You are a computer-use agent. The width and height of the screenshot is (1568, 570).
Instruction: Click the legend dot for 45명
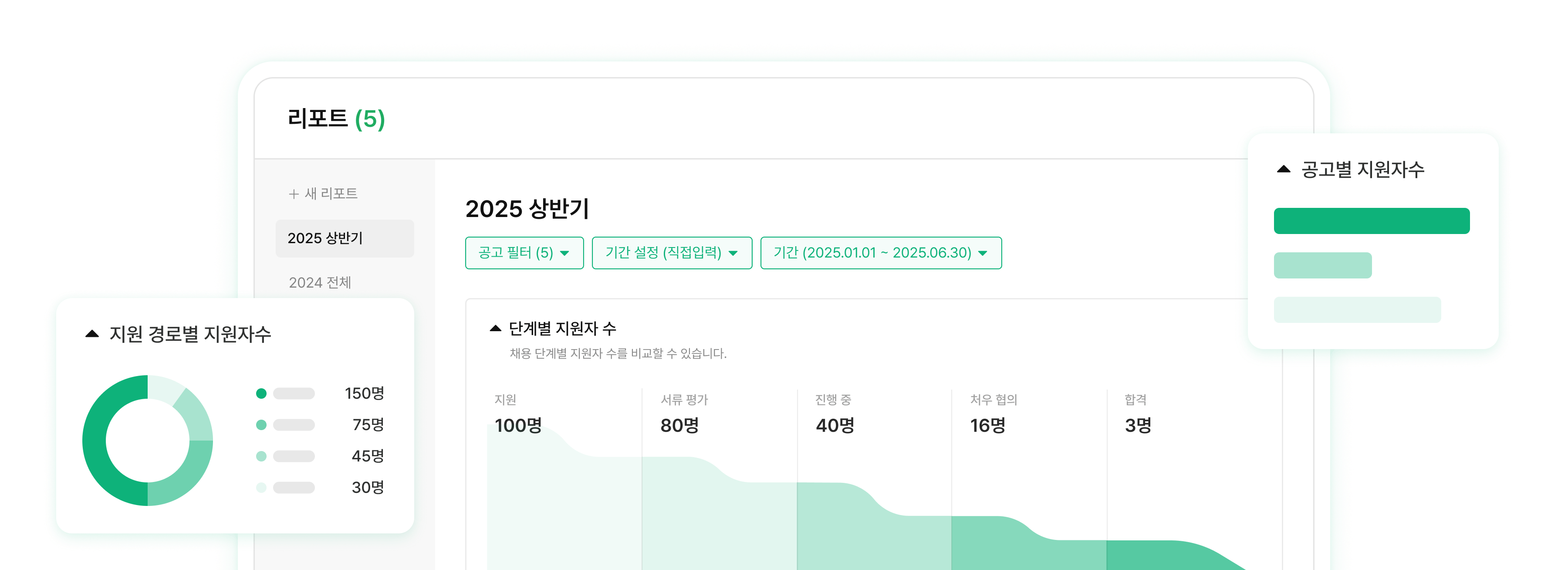point(261,456)
